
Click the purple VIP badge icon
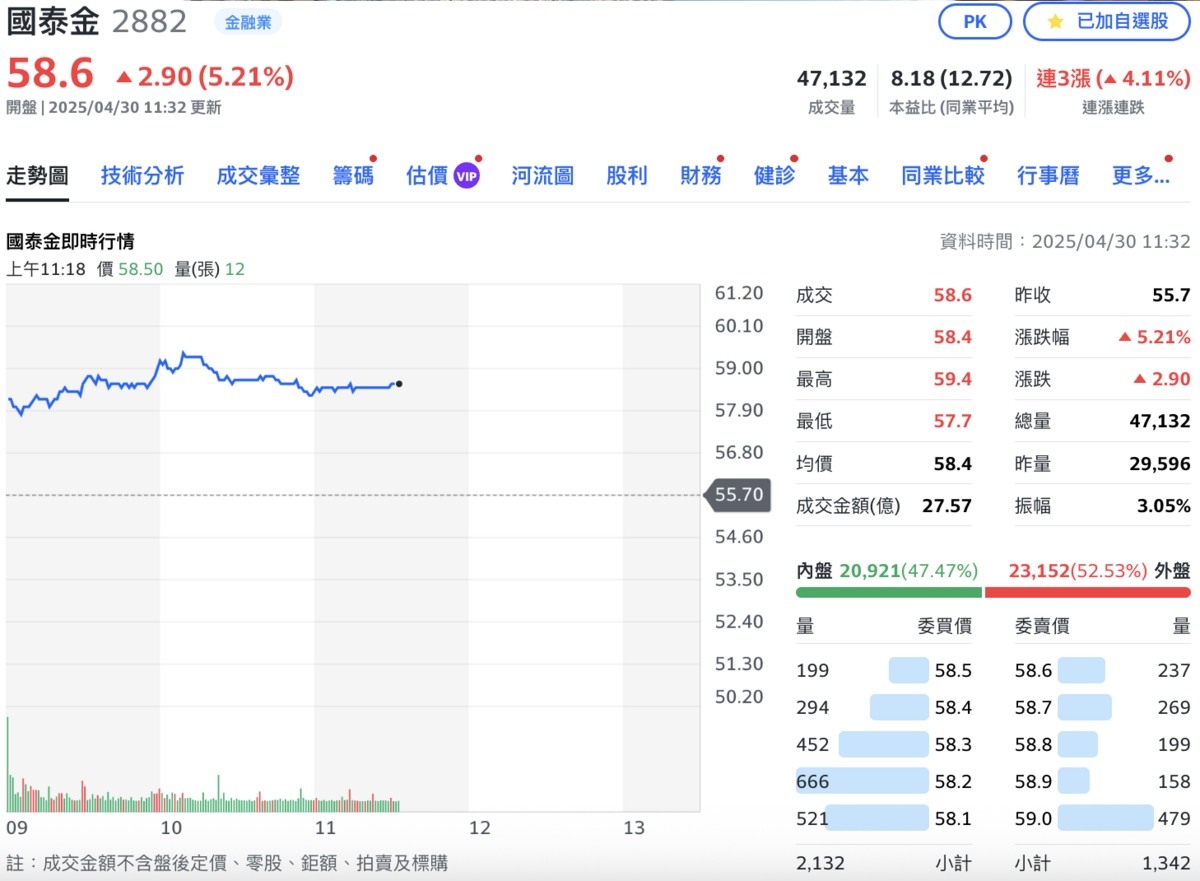(466, 176)
